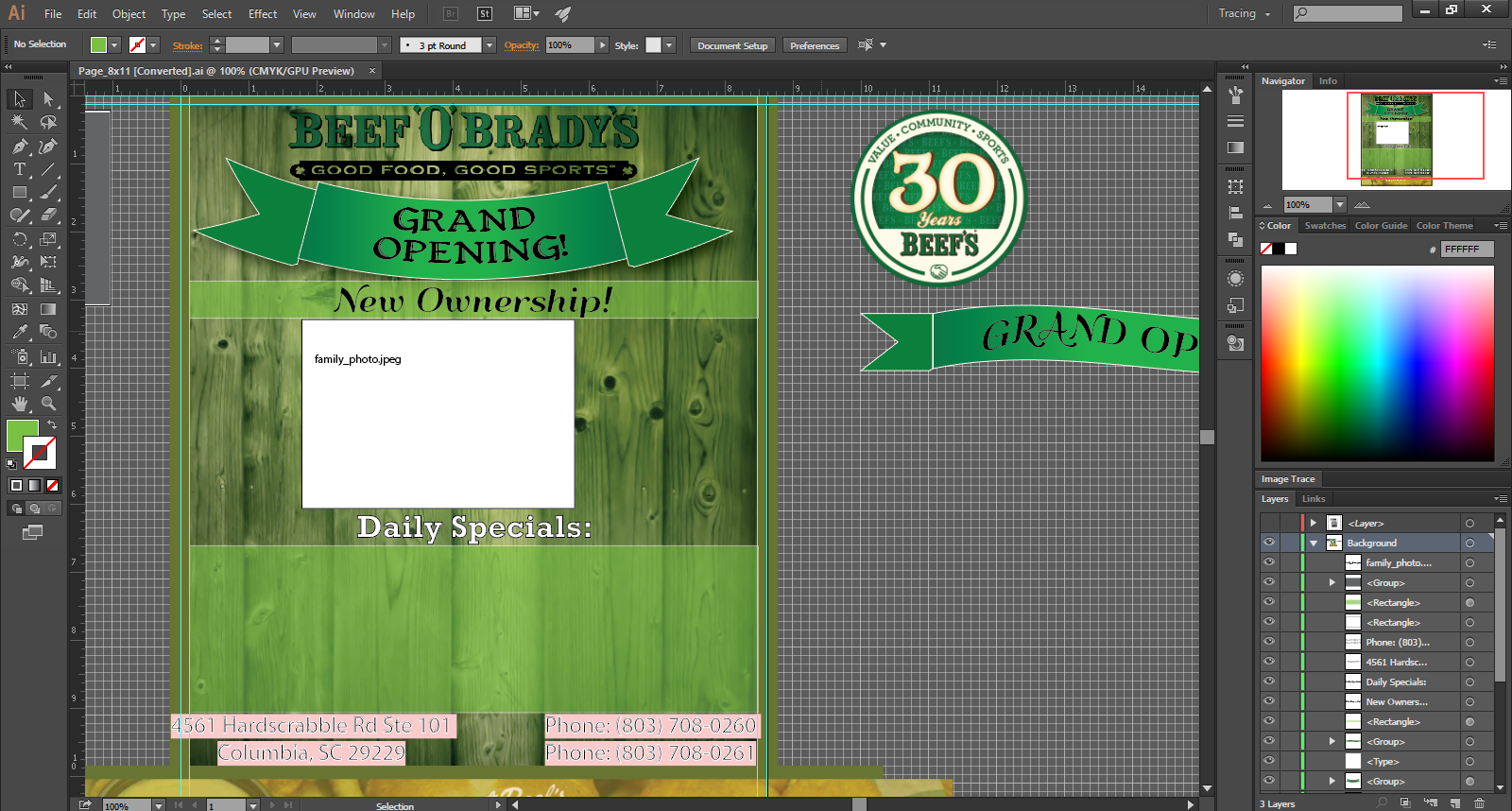Hide the family_photo layer item

1269,562
